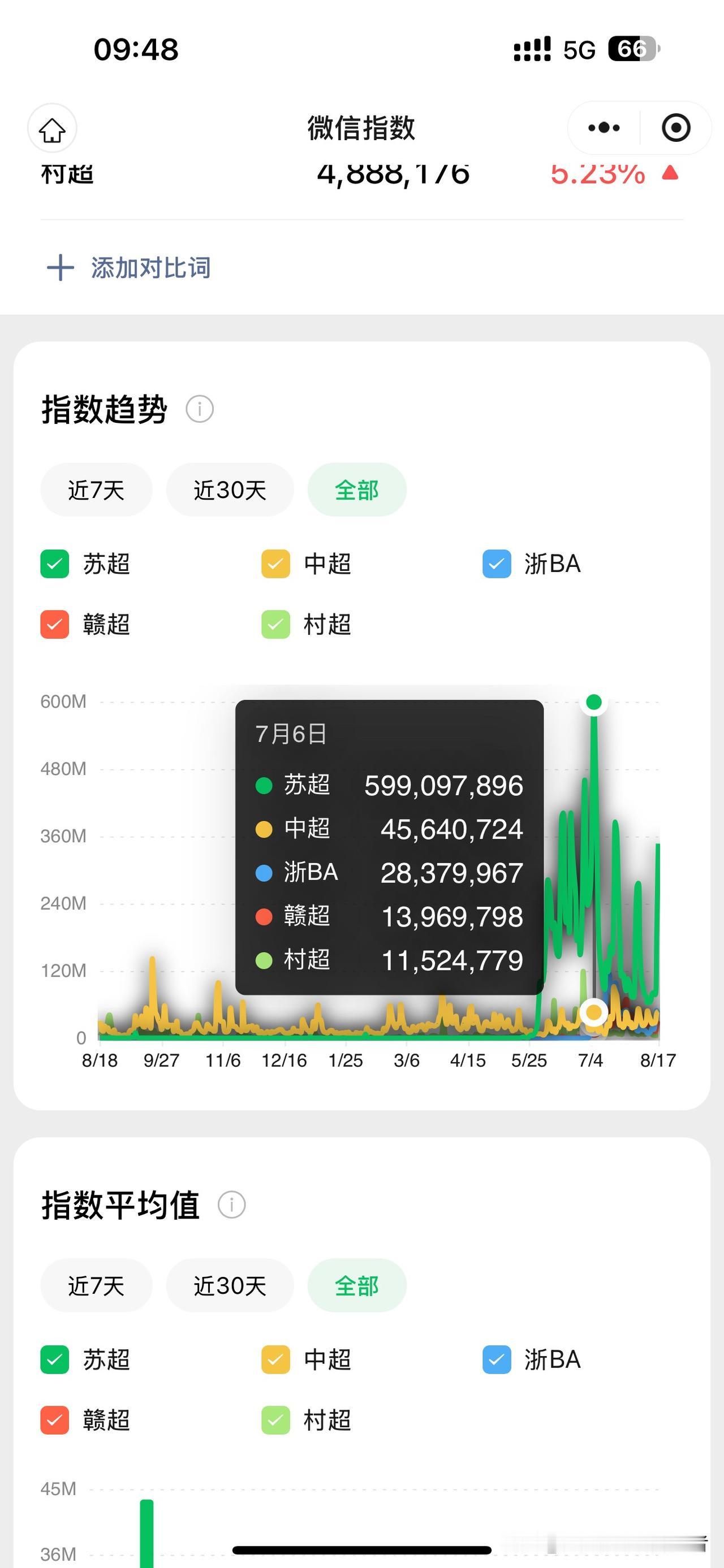Uncheck 村超 in 指数平均值 legend
The height and width of the screenshot is (1568, 724).
[x=276, y=1420]
